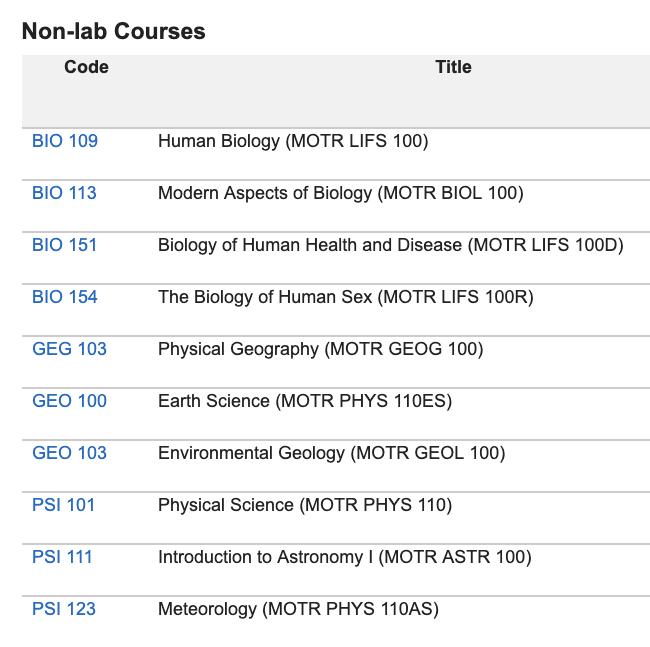This screenshot has width=650, height=647.
Task: Click the Code column header
Action: [86, 67]
